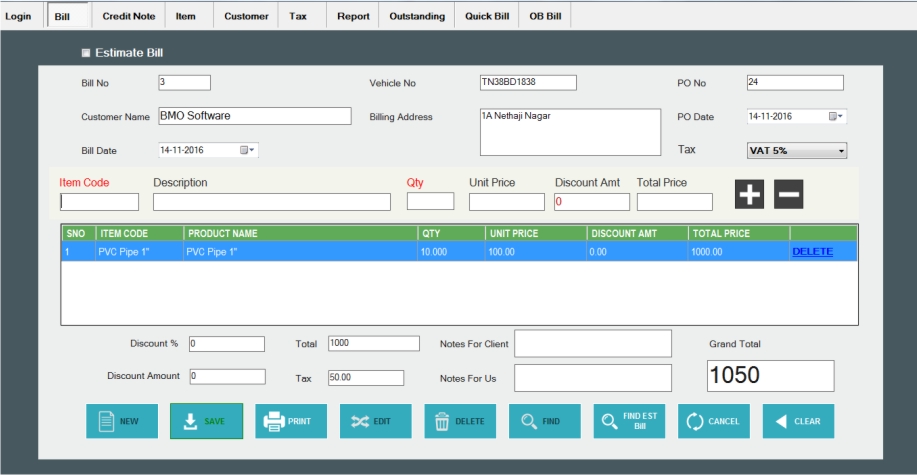Screen dimensions: 917x475
Task: Open the Customer tab
Action: (246, 16)
